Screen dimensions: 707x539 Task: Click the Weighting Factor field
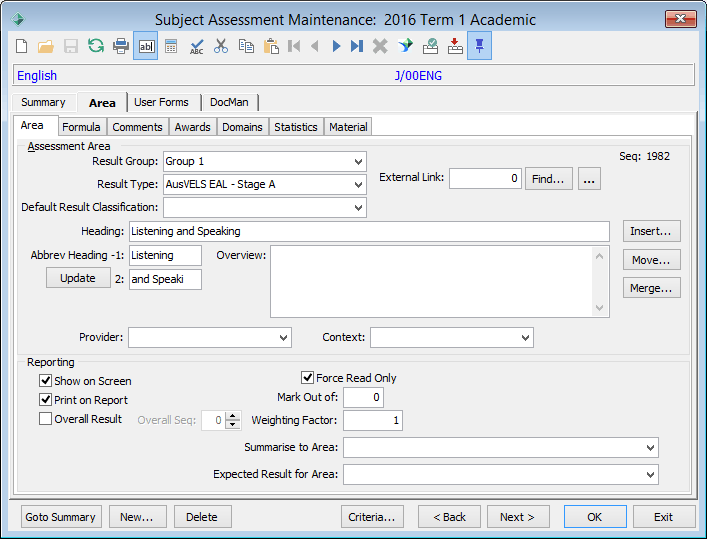click(x=373, y=420)
